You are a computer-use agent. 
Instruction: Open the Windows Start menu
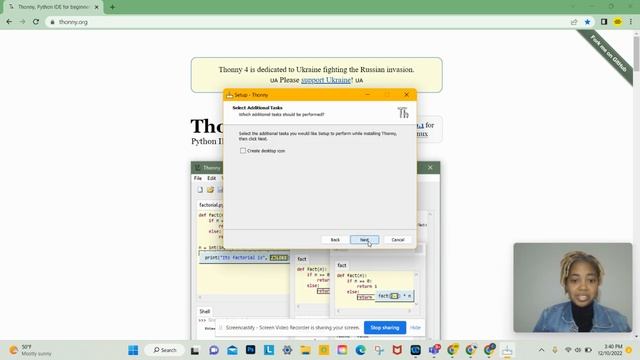(x=133, y=350)
